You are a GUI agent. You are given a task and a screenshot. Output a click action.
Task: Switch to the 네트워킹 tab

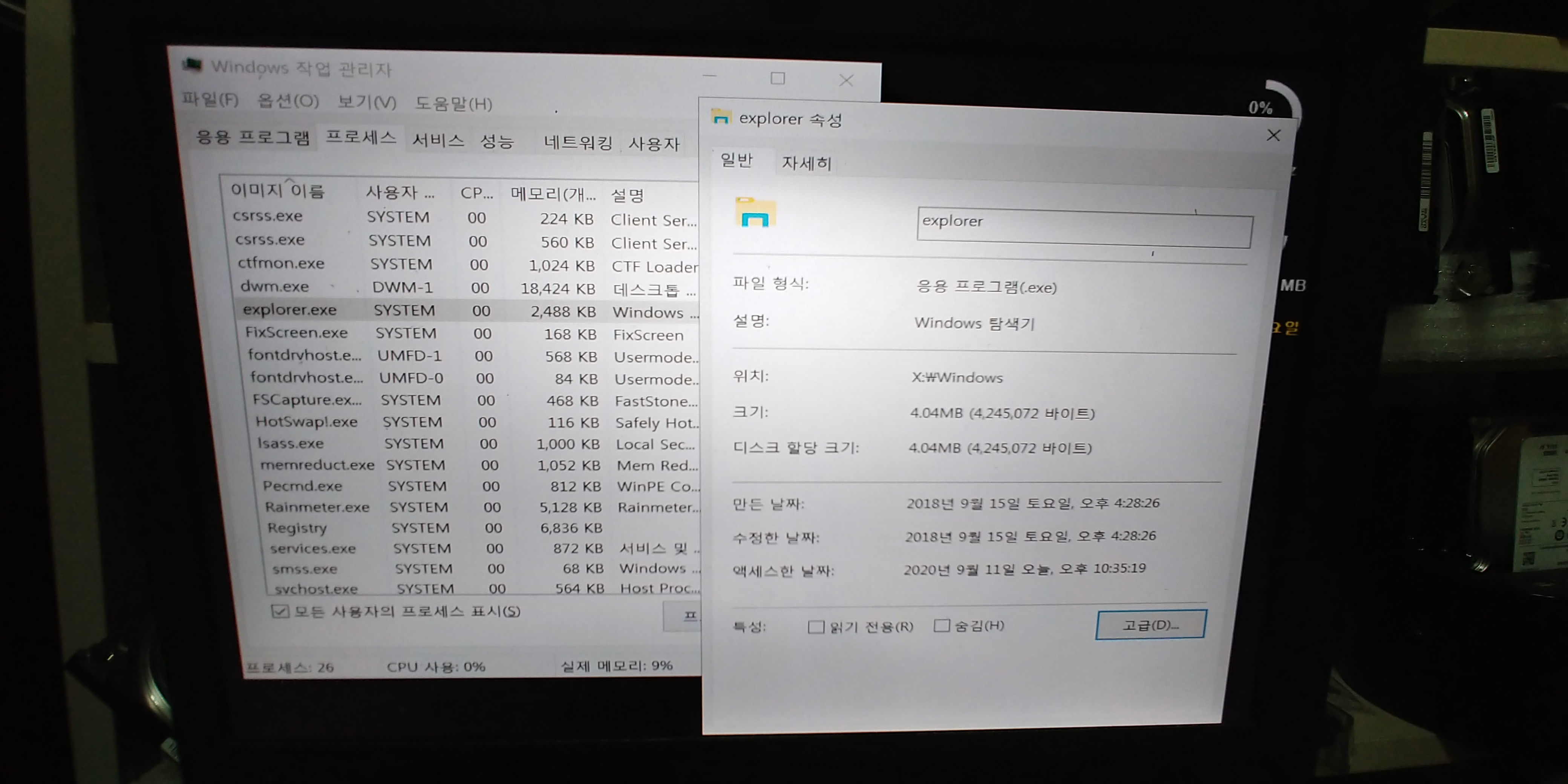click(578, 142)
